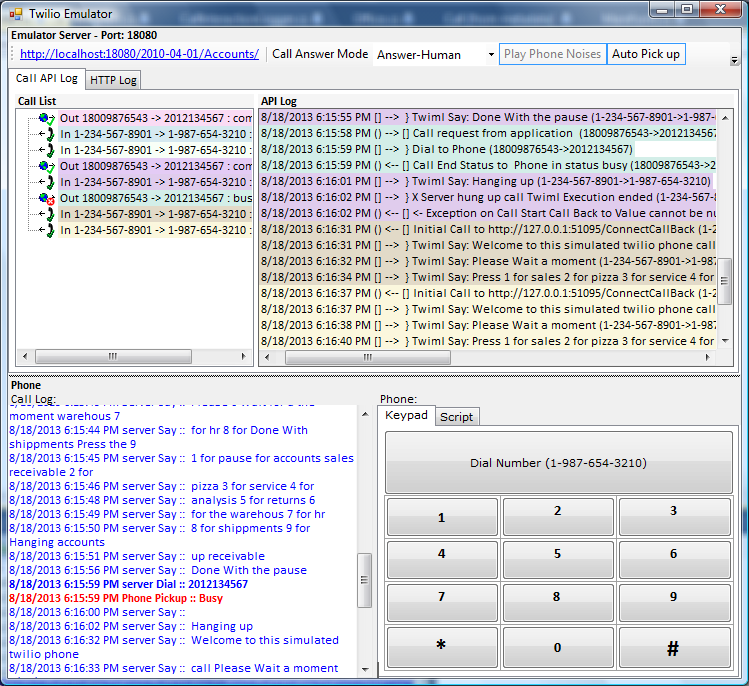The height and width of the screenshot is (686, 749).
Task: Click the incoming call phone icon in the fifth Call List row
Action: [x=47, y=182]
